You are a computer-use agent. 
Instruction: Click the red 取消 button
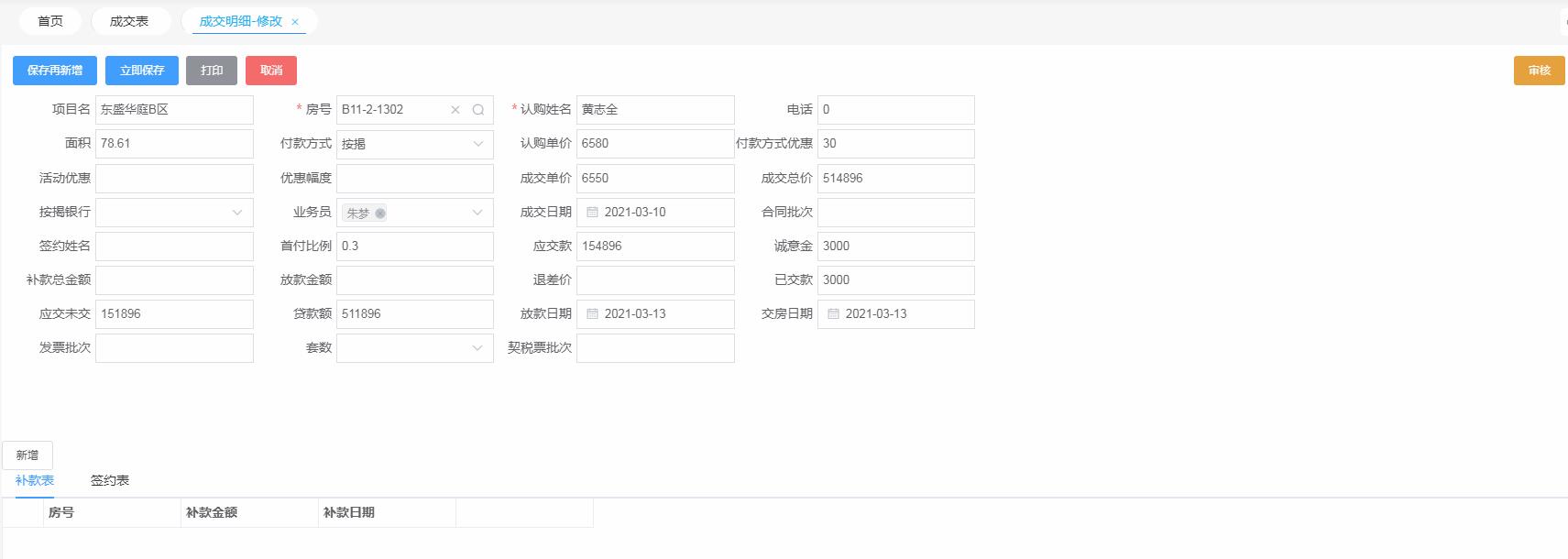click(271, 71)
